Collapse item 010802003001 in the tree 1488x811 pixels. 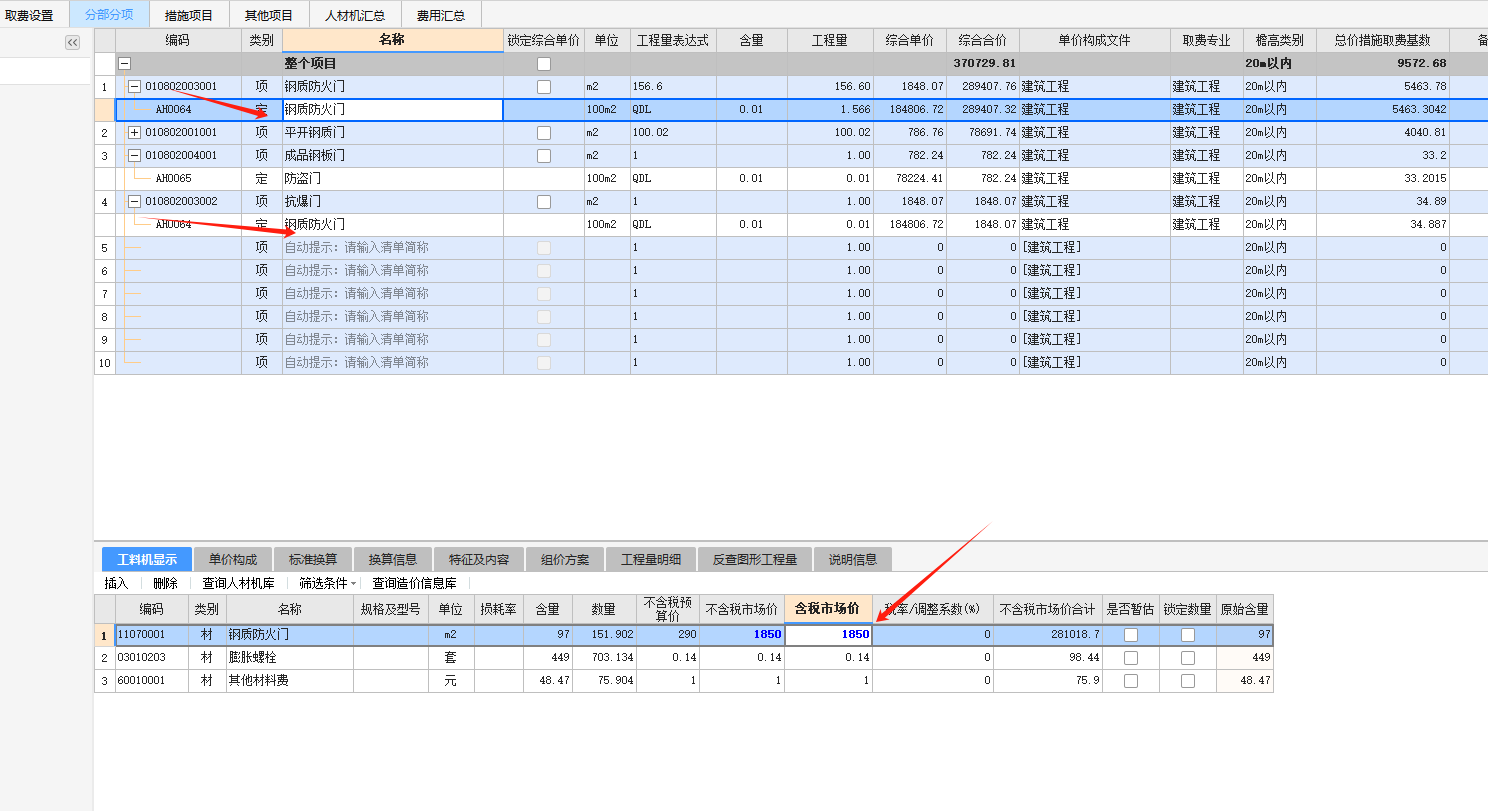coord(135,86)
